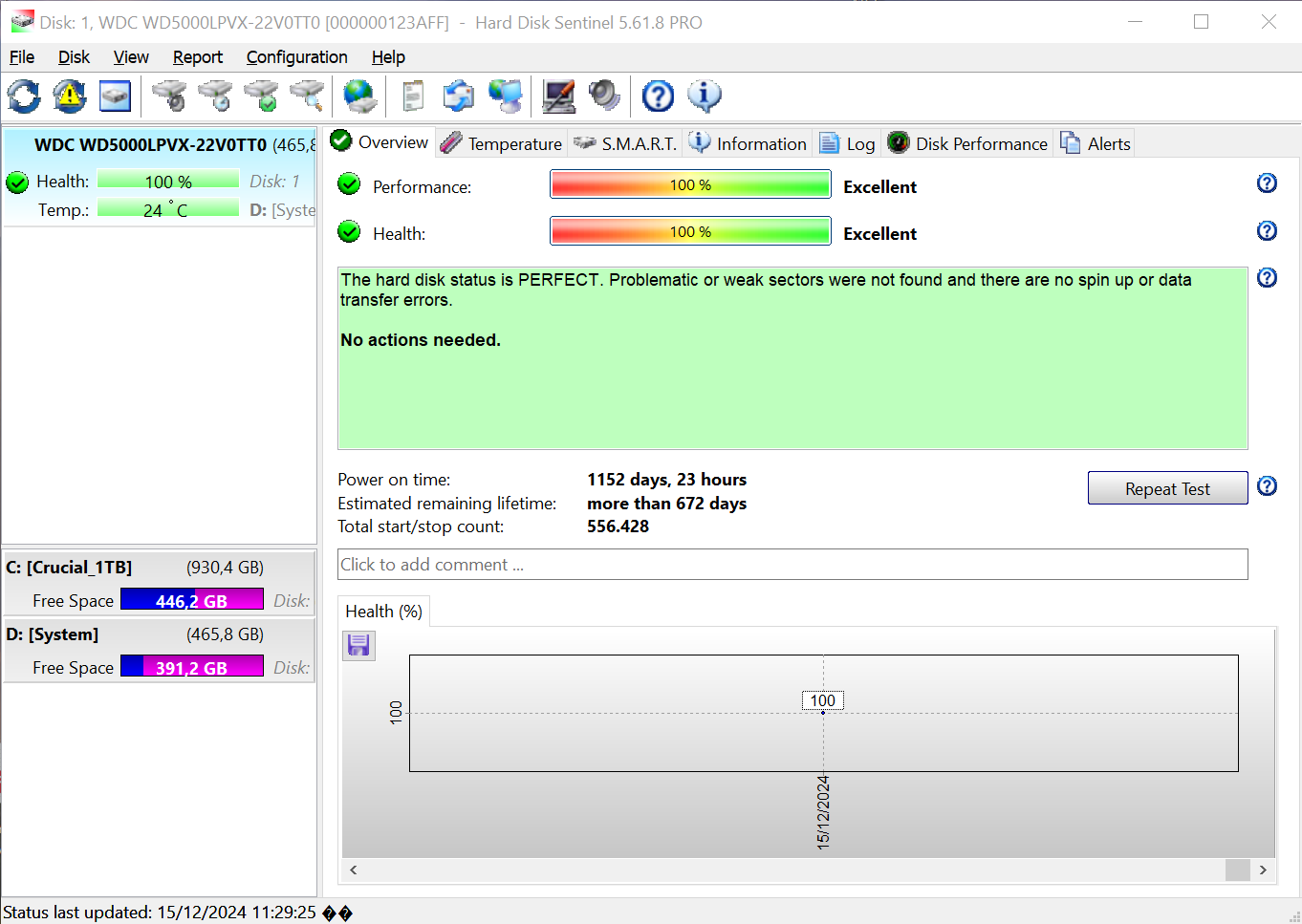
Task: Click the globe with monitor network icon
Action: (506, 96)
